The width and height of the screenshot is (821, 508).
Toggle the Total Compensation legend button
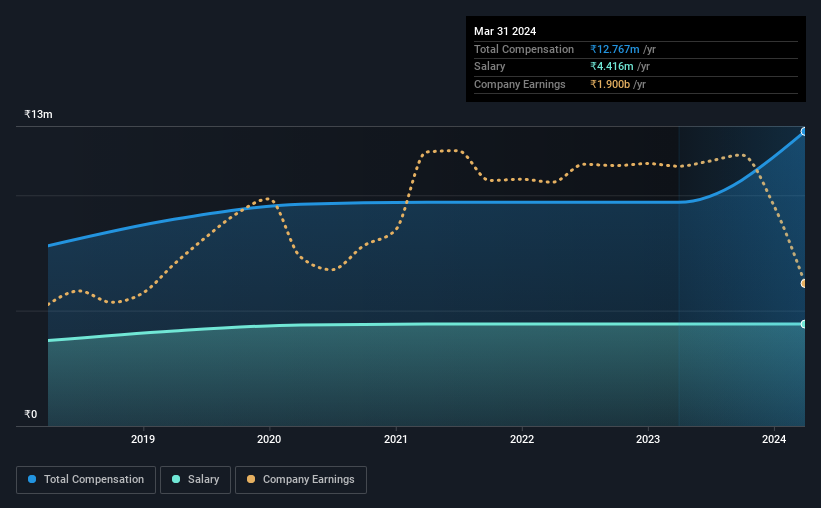pos(86,479)
